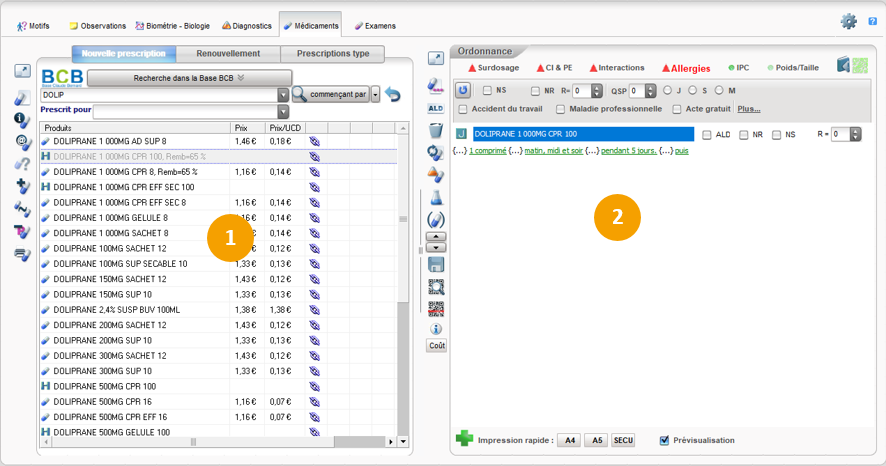Click the expand arrow icon left of Ordonnance
The image size is (886, 466).
436,58
